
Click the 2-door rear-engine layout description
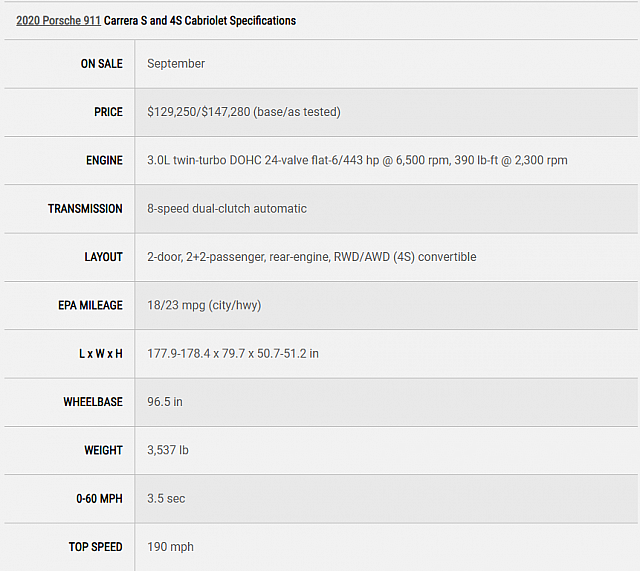coord(312,257)
